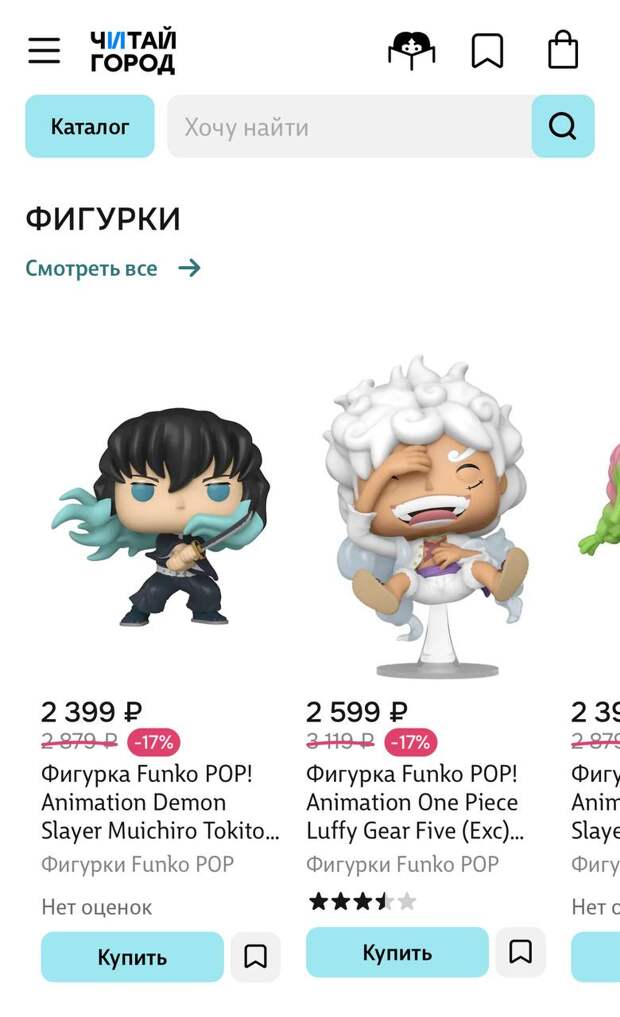Tap the Читай Город logo
The height and width of the screenshot is (1017, 620).
[133, 51]
